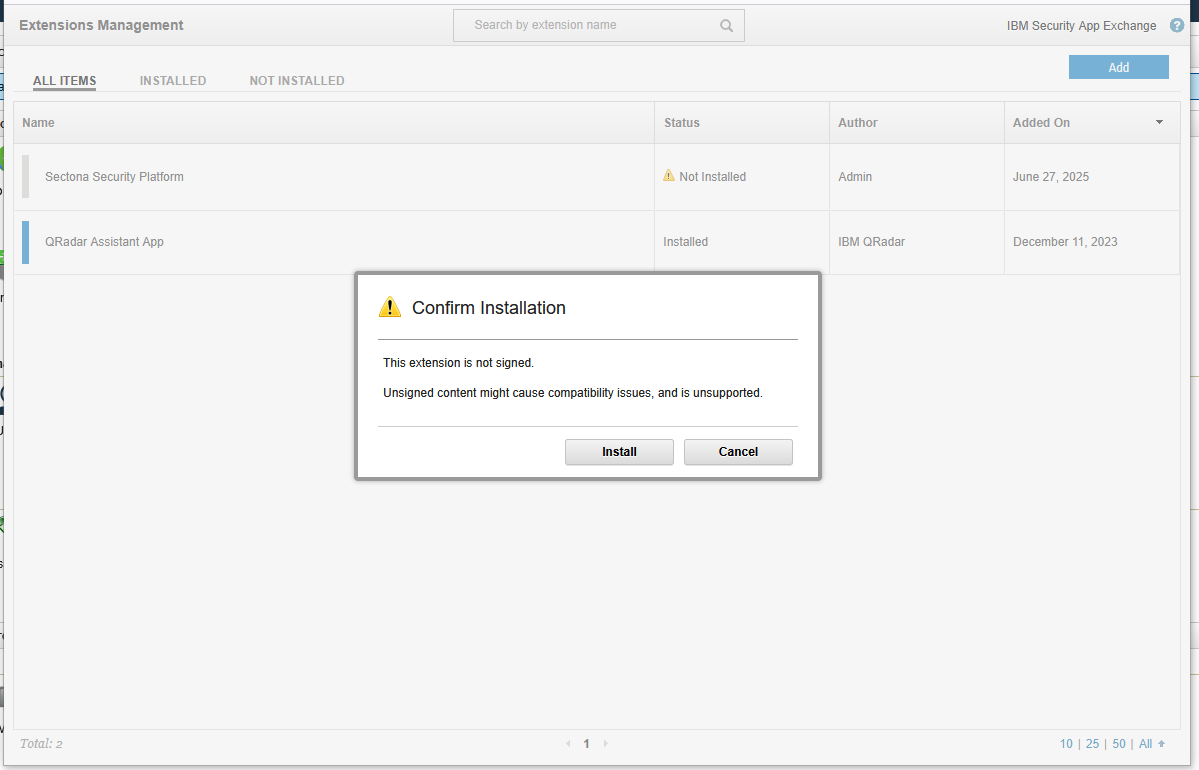Viewport: 1199px width, 770px height.
Task: Select the Sectona Security Platform row
Action: (x=114, y=177)
